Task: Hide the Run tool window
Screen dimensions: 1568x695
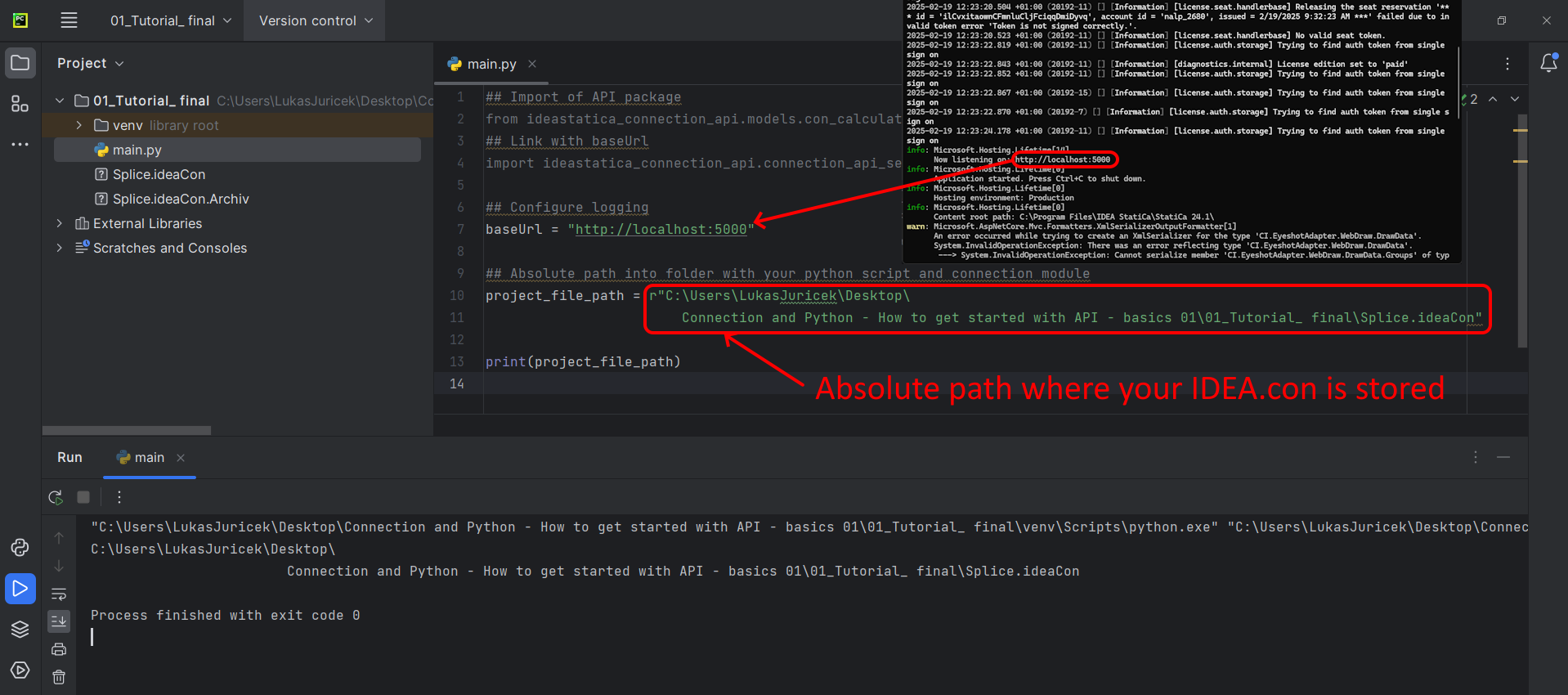Action: click(x=1503, y=457)
